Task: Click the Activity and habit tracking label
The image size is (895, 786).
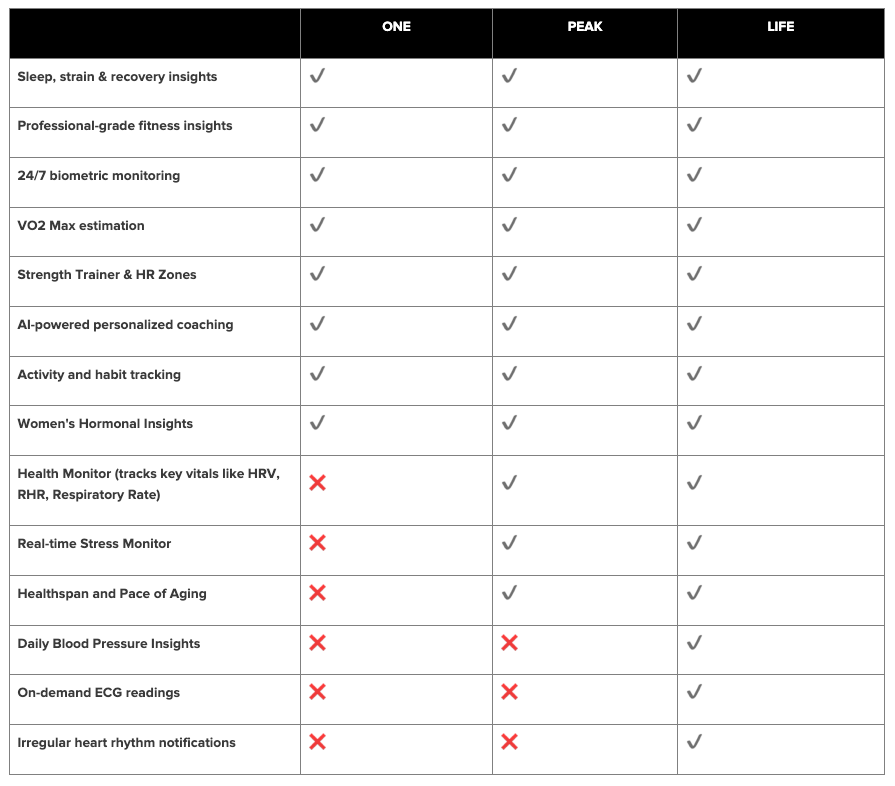Action: coord(99,375)
